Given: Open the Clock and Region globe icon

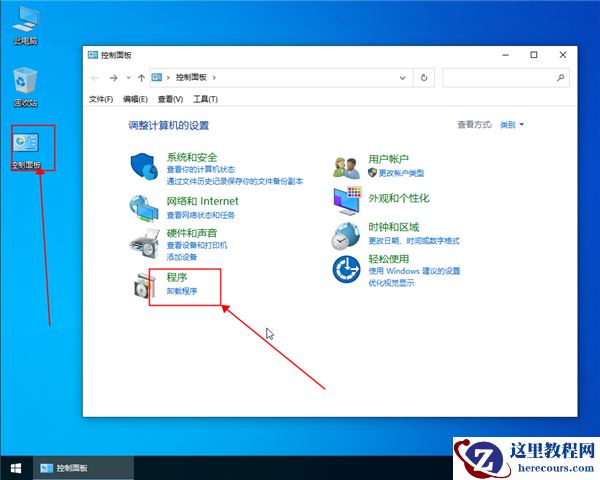Looking at the screenshot, I should tap(346, 236).
